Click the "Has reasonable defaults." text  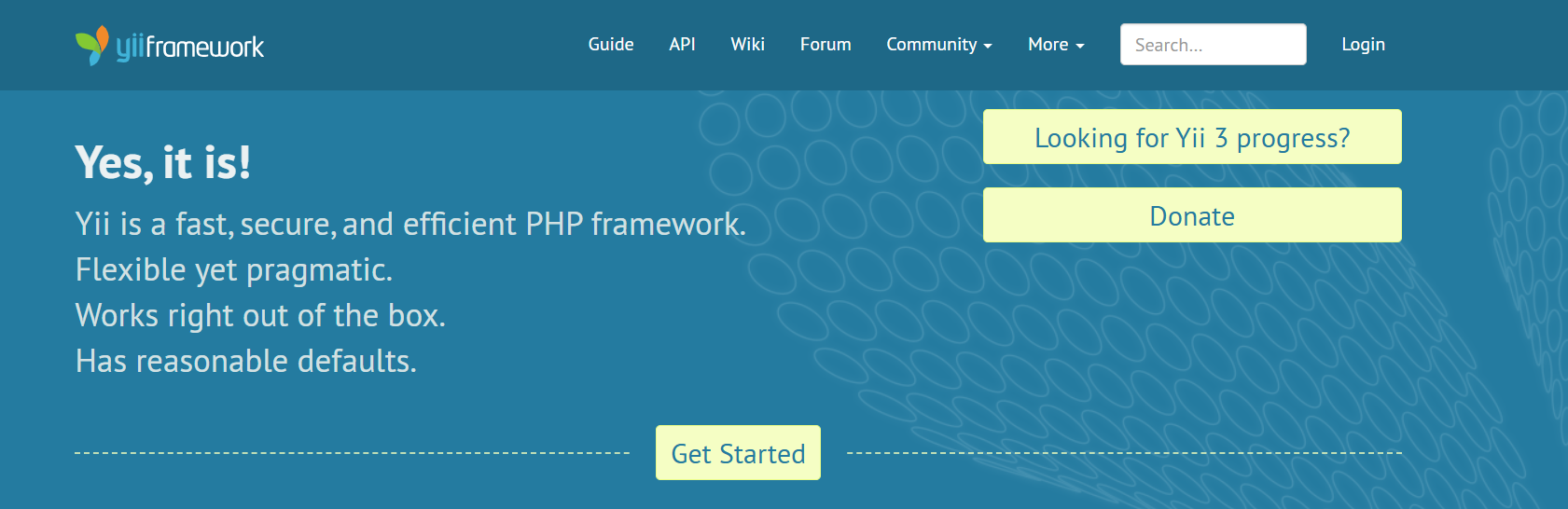pos(246,362)
